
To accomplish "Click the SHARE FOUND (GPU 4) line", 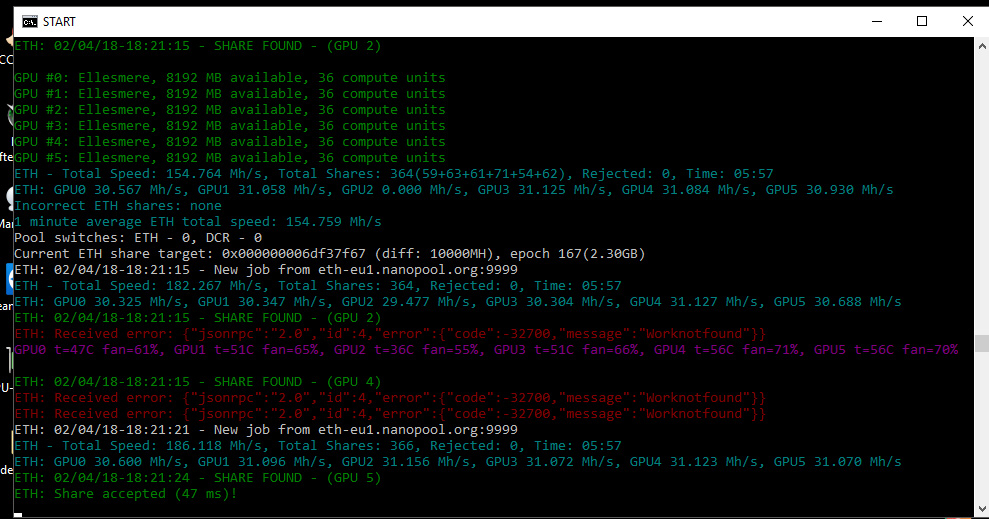I will click(197, 382).
